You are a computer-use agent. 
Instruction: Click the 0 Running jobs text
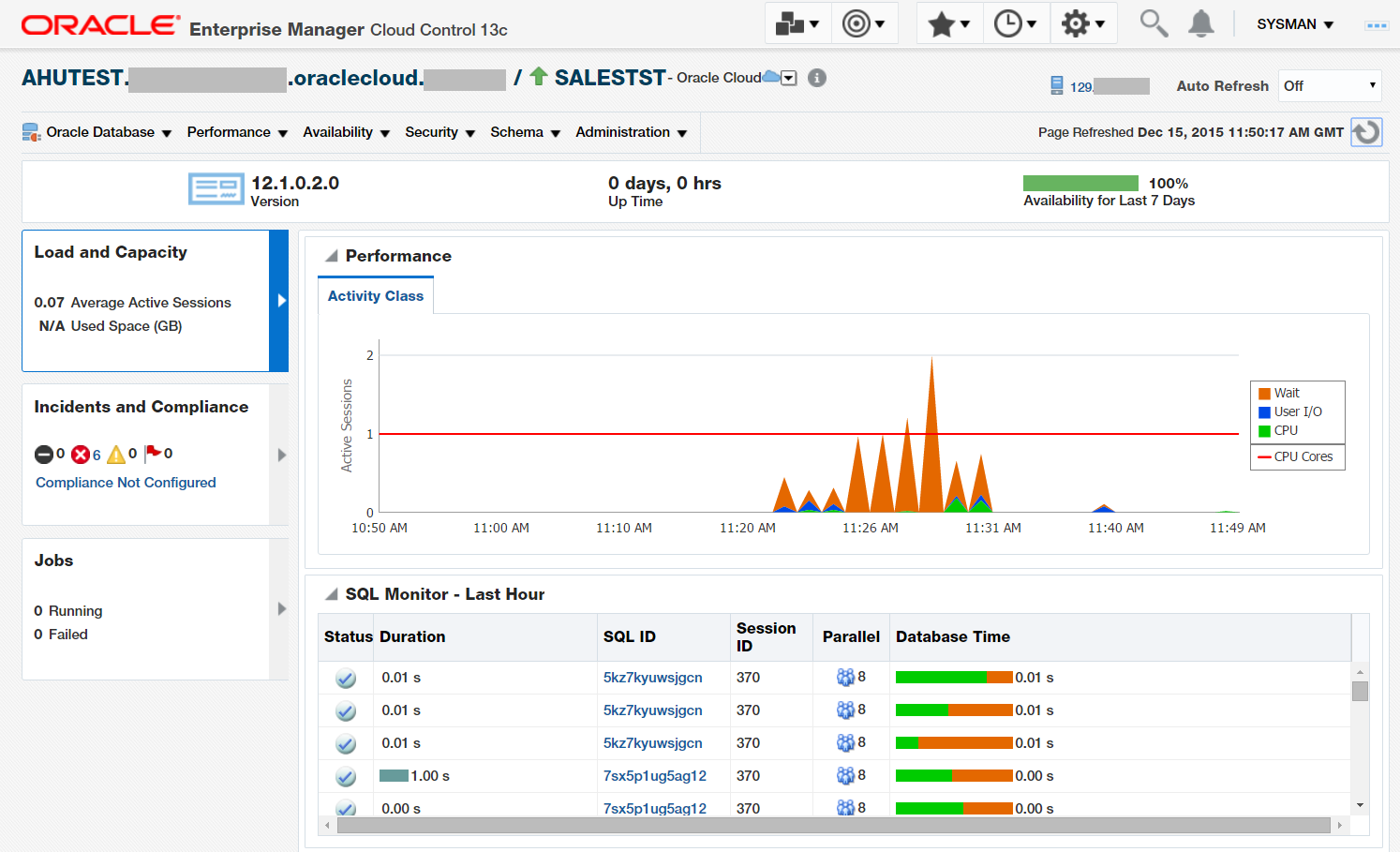click(68, 611)
